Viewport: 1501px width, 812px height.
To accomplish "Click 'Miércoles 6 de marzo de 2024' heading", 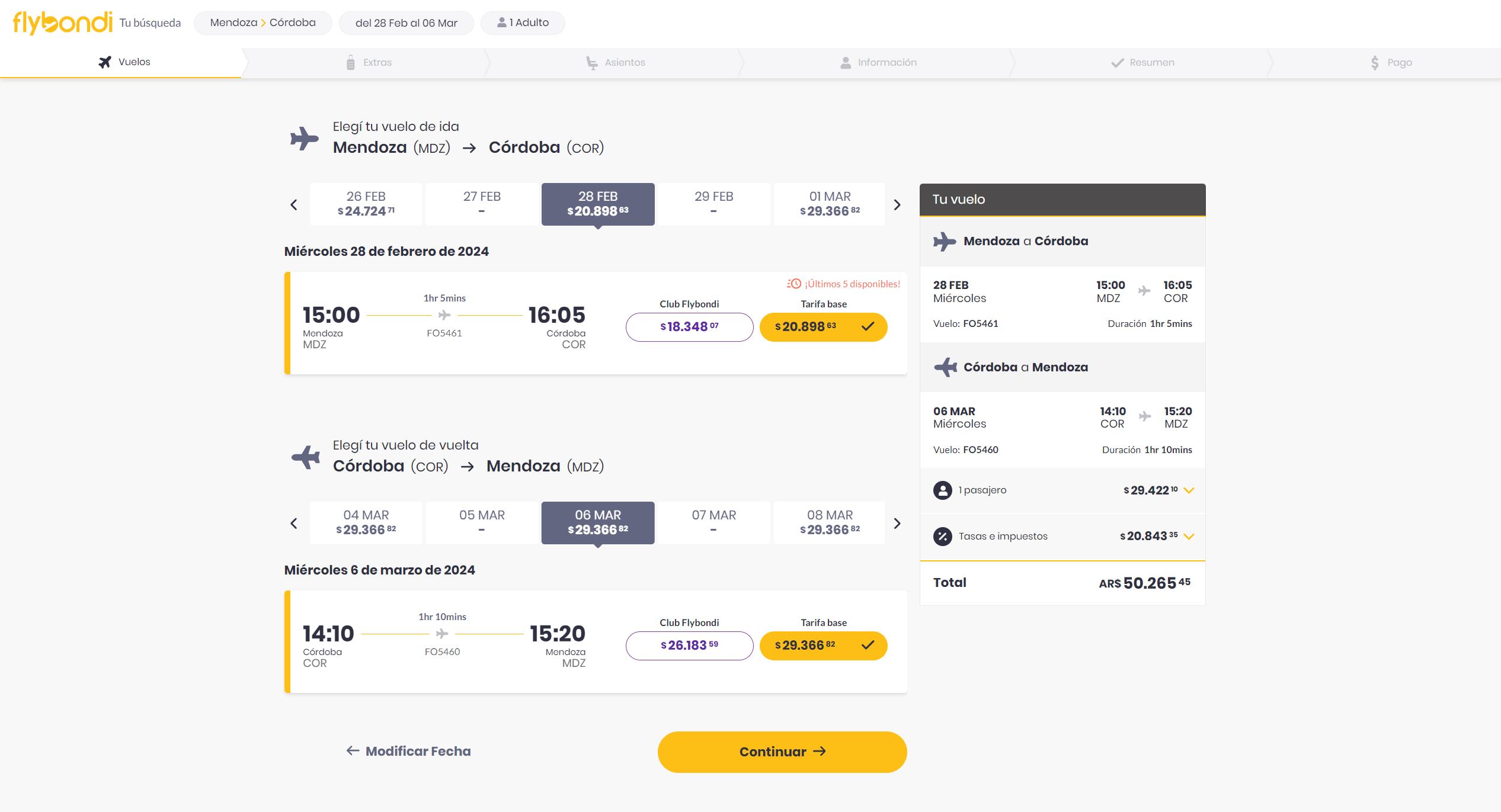I will (379, 570).
